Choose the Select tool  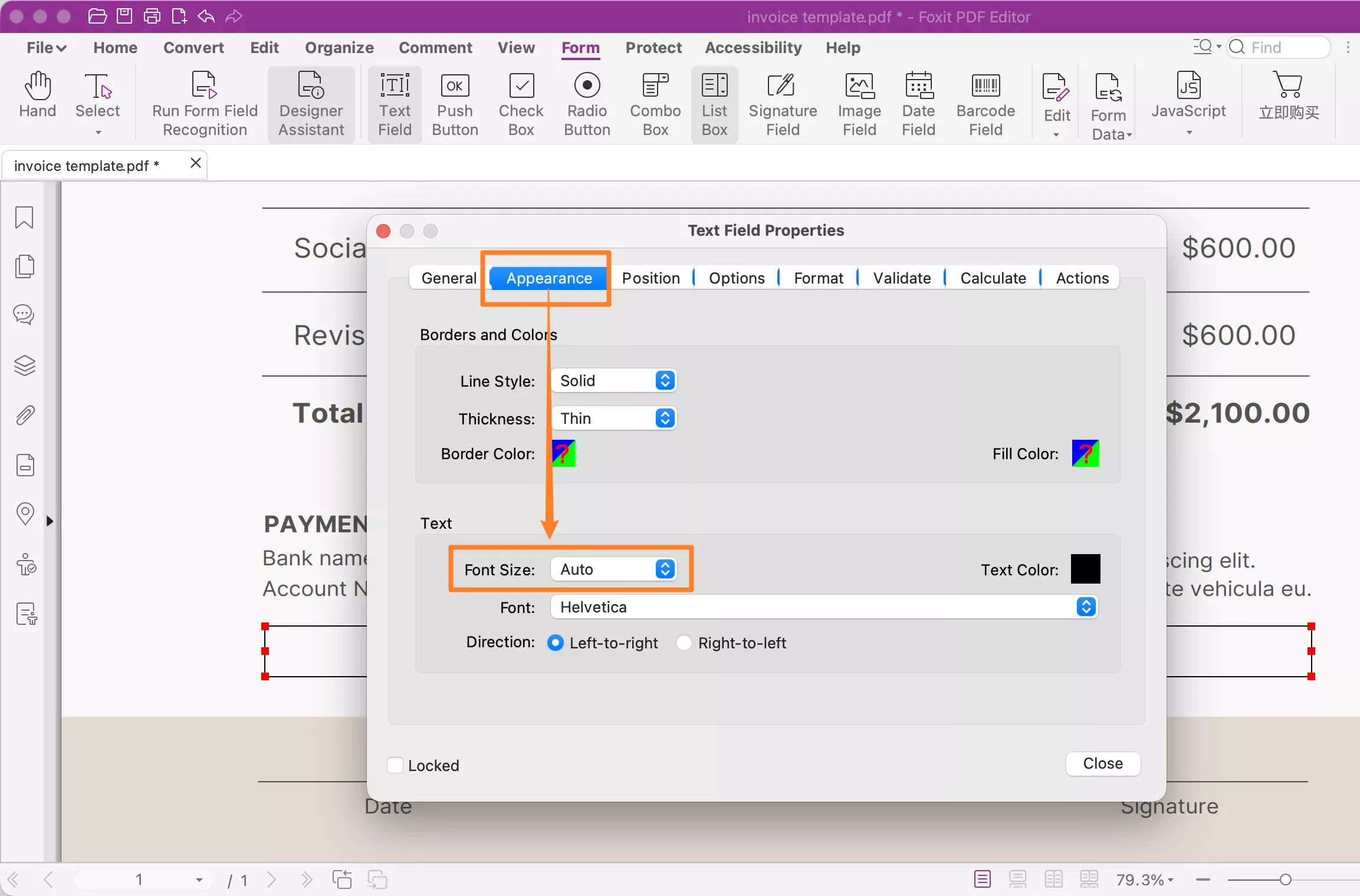pyautogui.click(x=98, y=103)
